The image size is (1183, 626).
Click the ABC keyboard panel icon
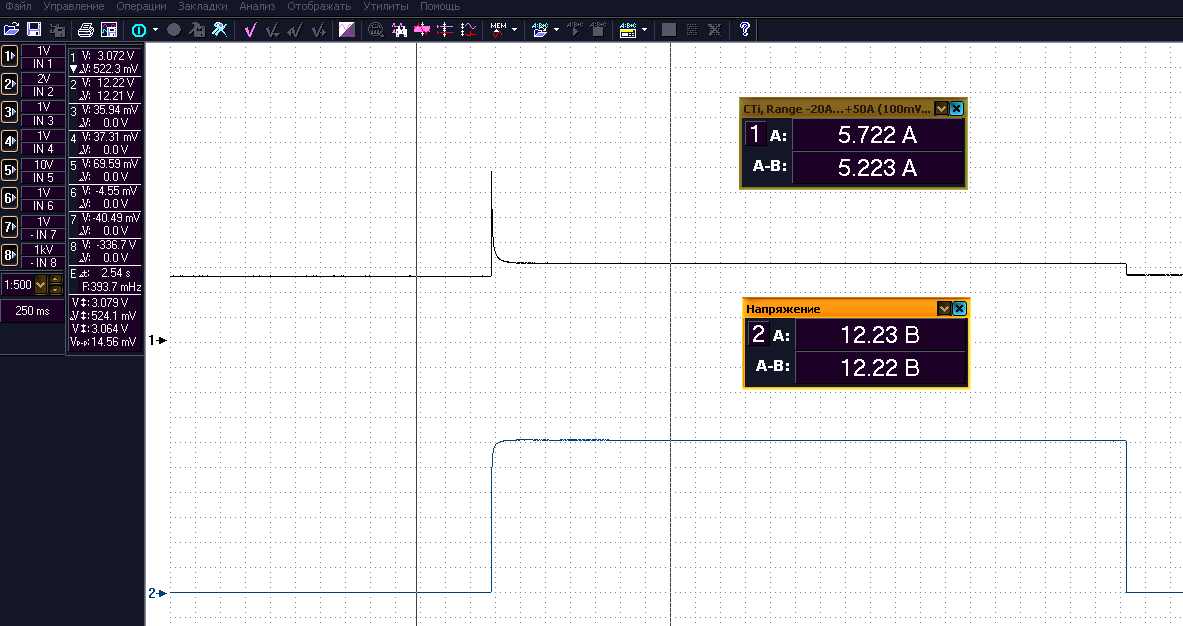click(x=628, y=29)
